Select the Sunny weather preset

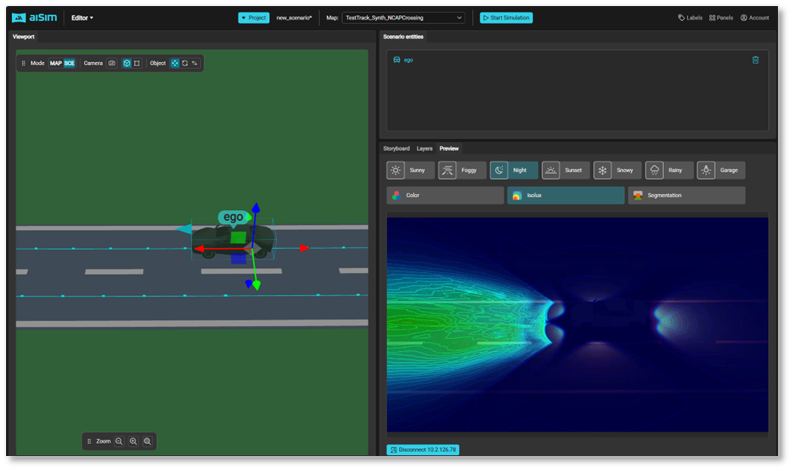click(410, 170)
